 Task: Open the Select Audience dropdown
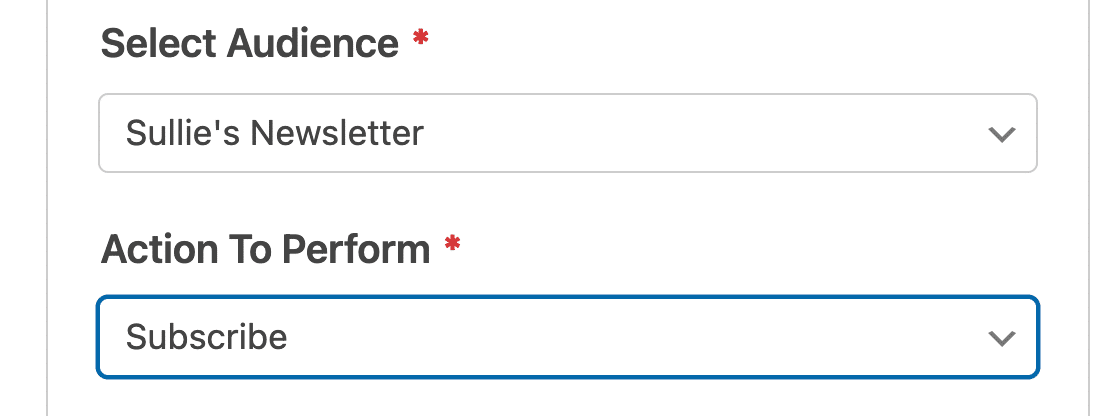click(x=567, y=133)
